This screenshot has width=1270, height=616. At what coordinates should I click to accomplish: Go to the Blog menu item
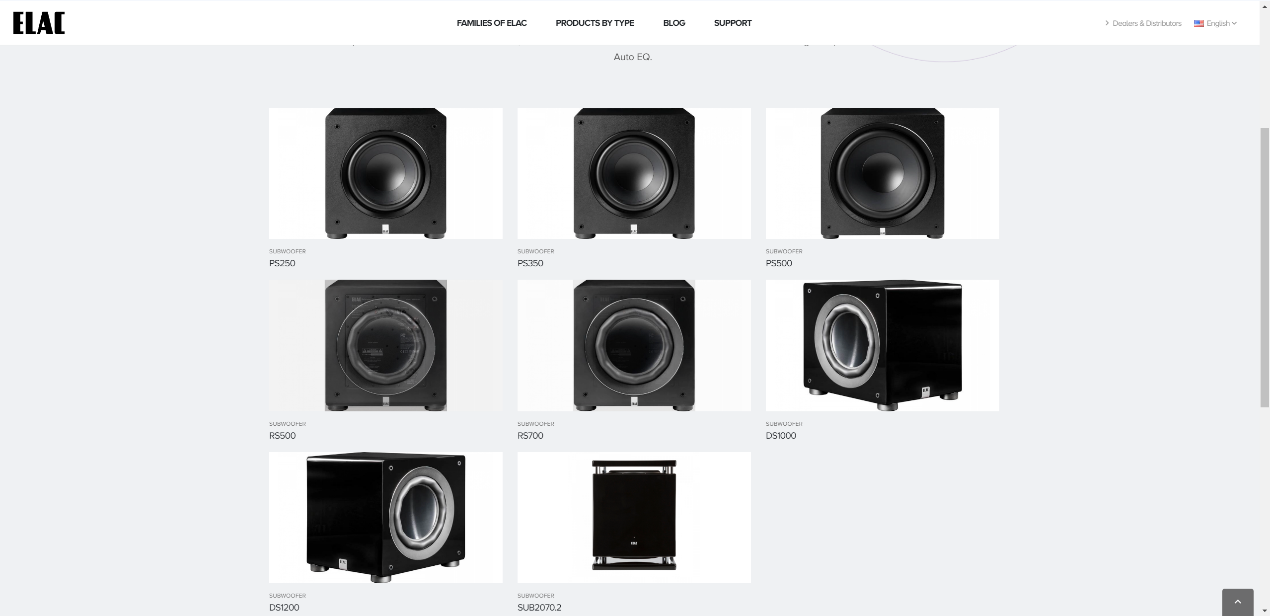[x=674, y=23]
